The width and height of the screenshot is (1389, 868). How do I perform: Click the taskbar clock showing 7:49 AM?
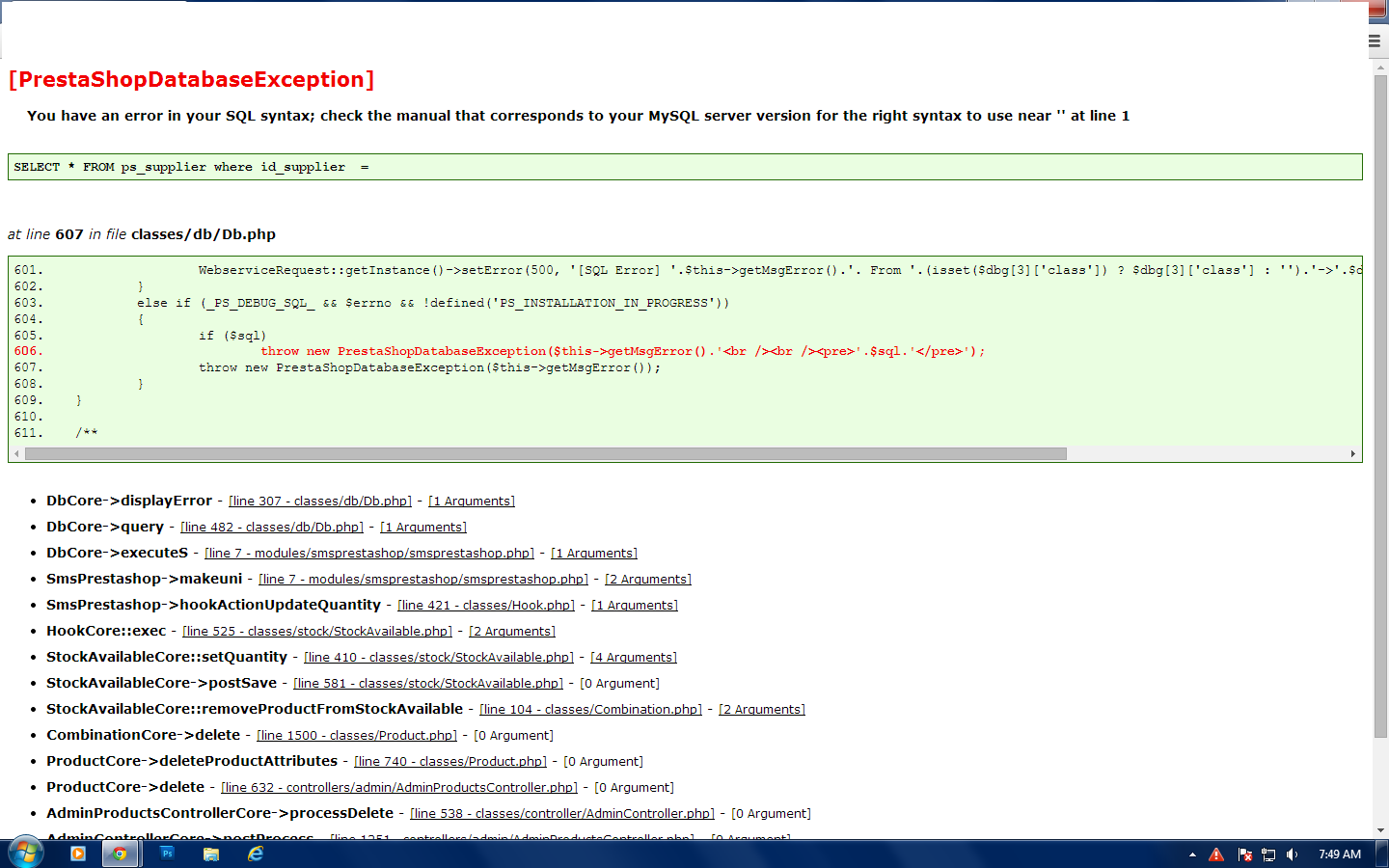[1340, 854]
